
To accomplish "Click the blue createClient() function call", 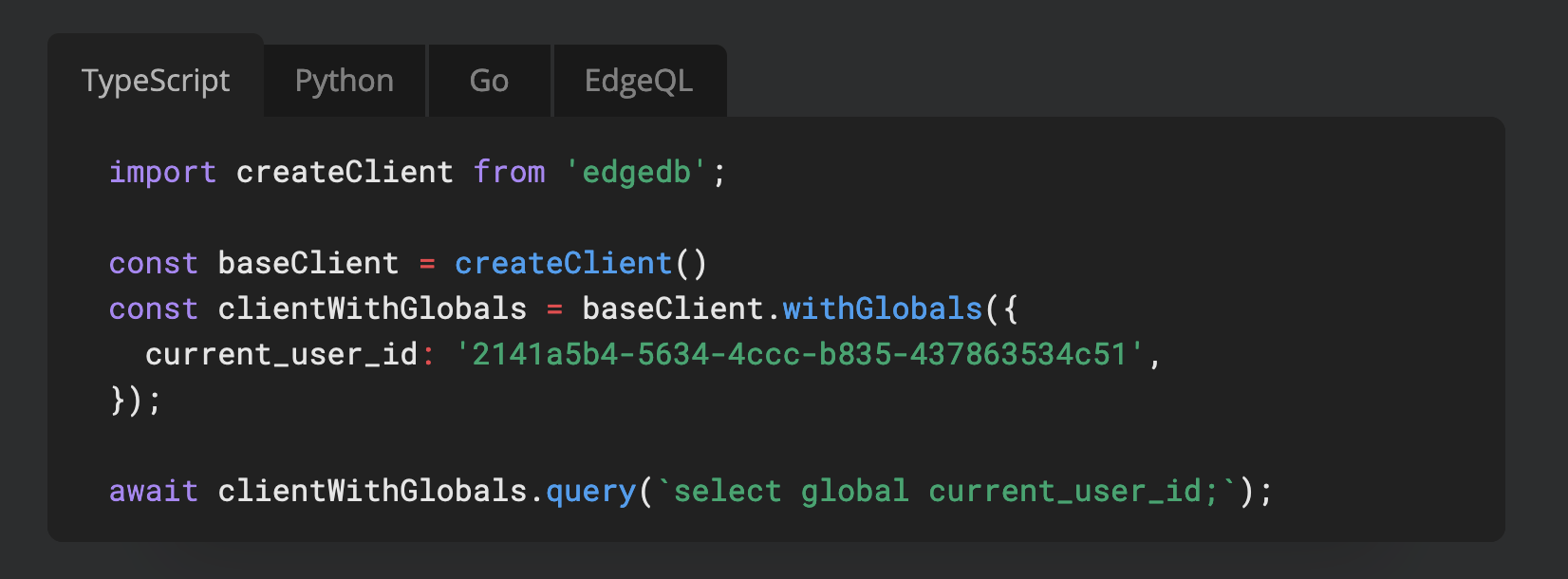I will 564,263.
